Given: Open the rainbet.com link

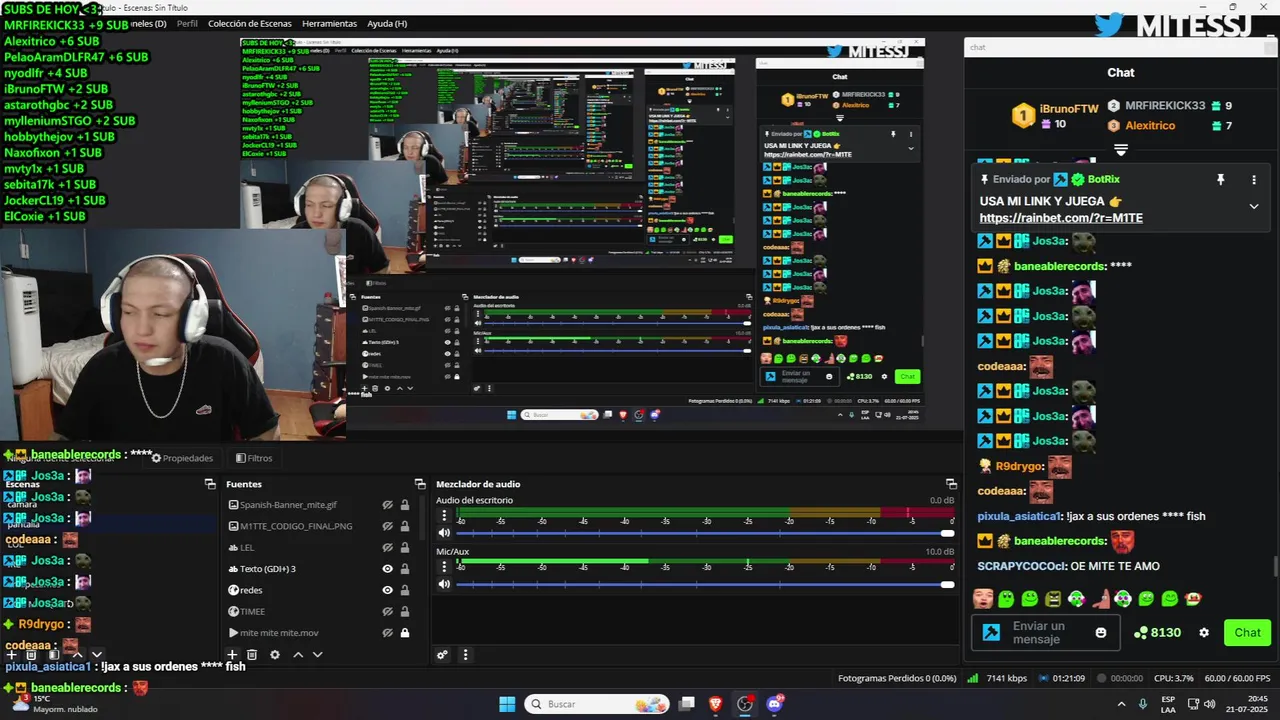Looking at the screenshot, I should point(1061,218).
